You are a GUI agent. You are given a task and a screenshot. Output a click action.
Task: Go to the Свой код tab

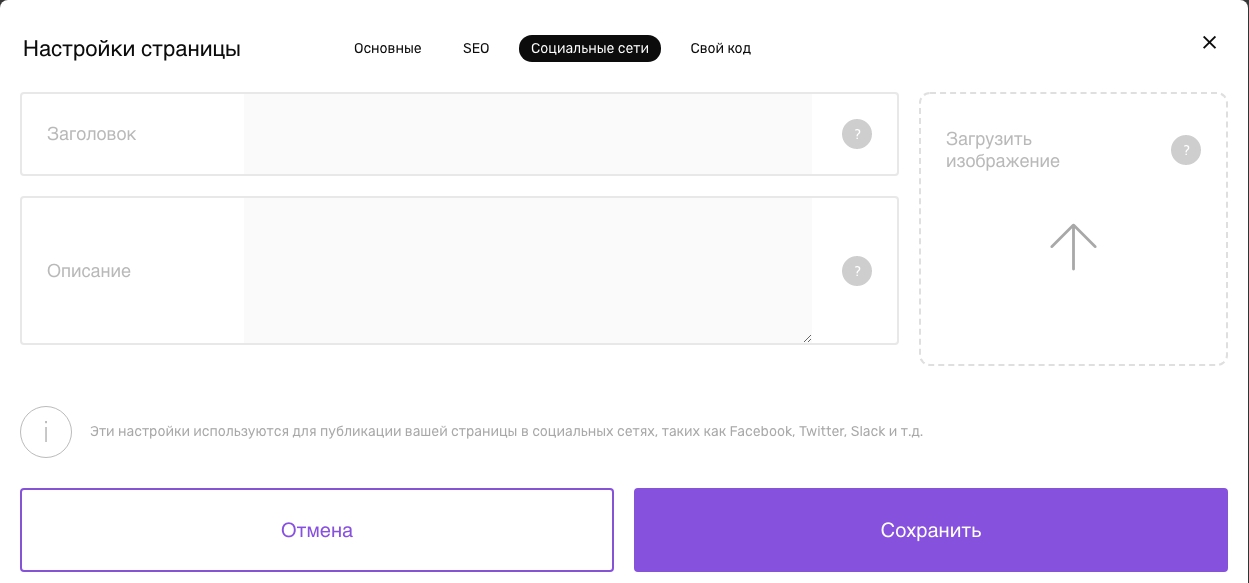(x=720, y=48)
